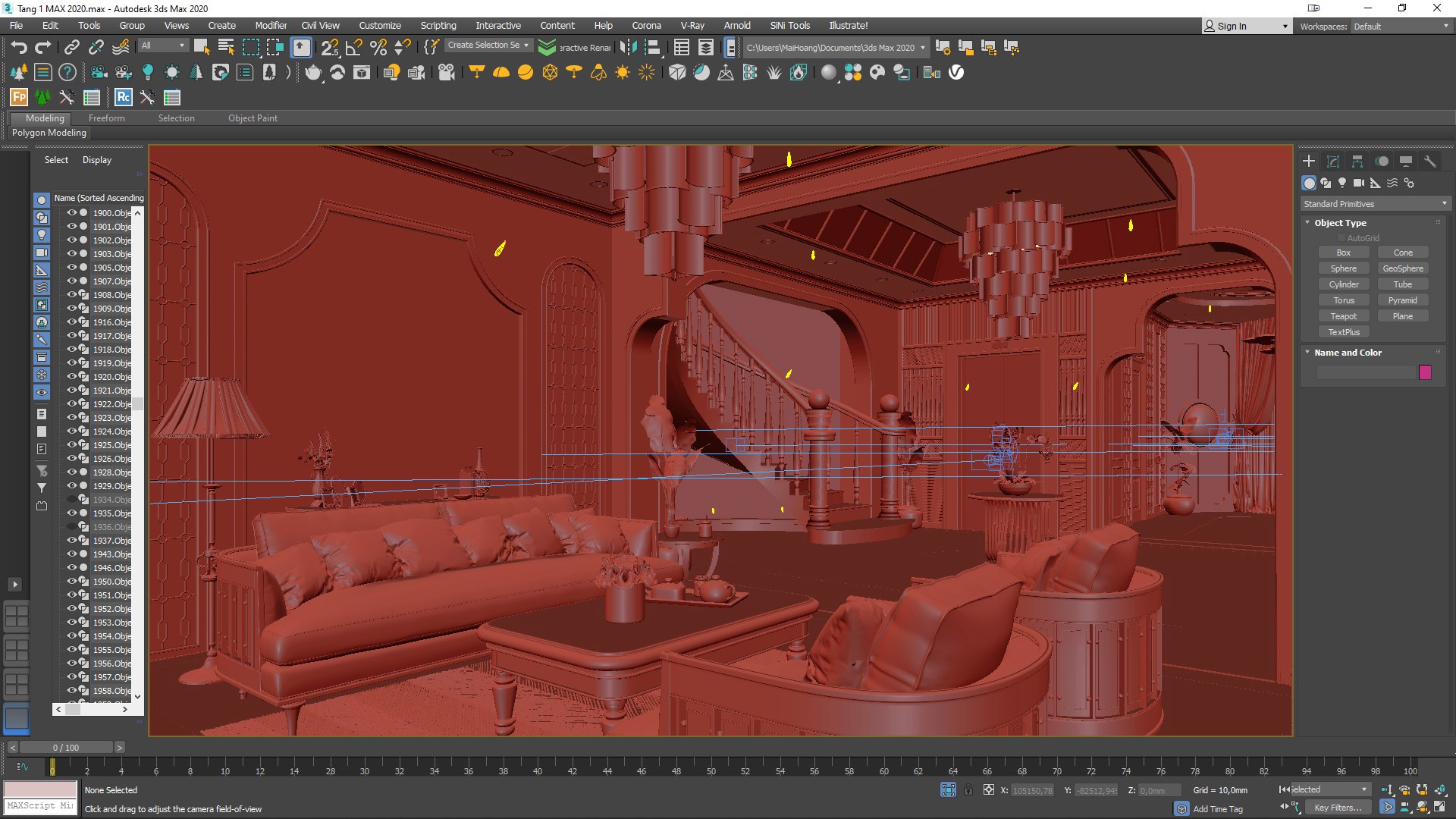Click the Forest Pack FP icon
This screenshot has height=819, width=1456.
18,98
